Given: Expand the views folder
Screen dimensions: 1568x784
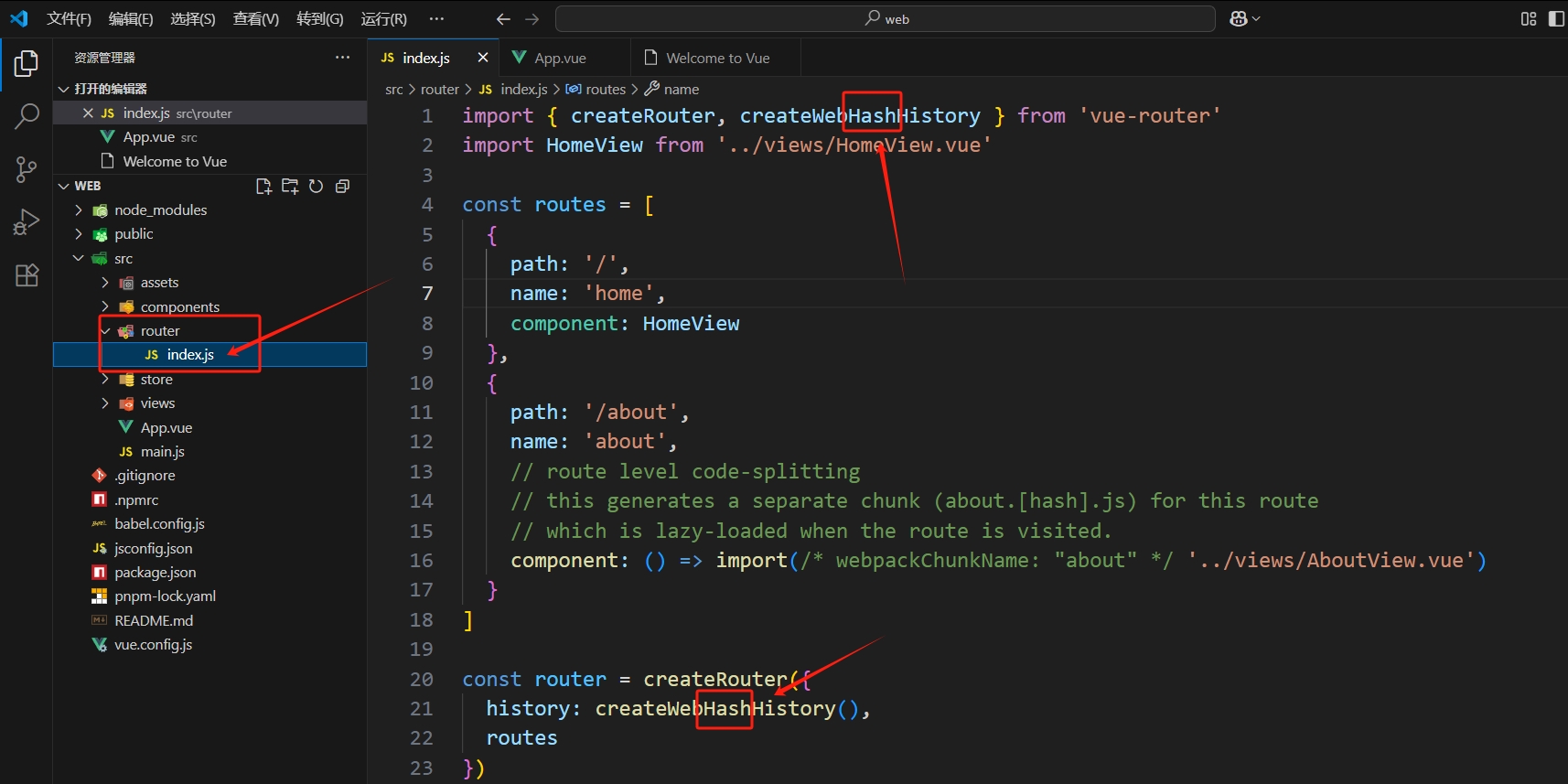Looking at the screenshot, I should pos(105,403).
